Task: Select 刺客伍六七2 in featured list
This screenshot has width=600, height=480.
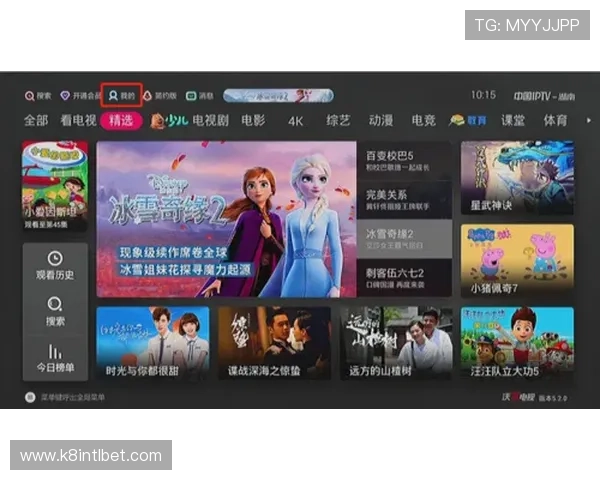Action: click(x=404, y=278)
